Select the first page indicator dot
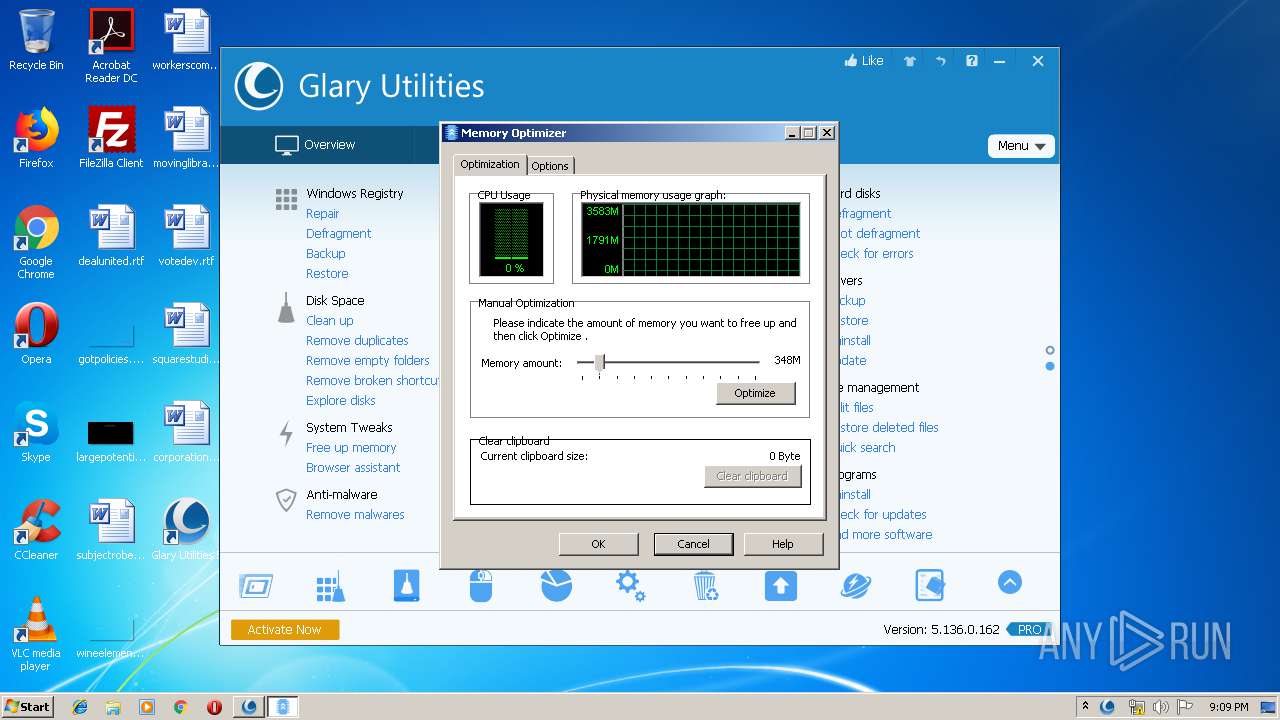Viewport: 1280px width, 720px height. coord(1050,350)
